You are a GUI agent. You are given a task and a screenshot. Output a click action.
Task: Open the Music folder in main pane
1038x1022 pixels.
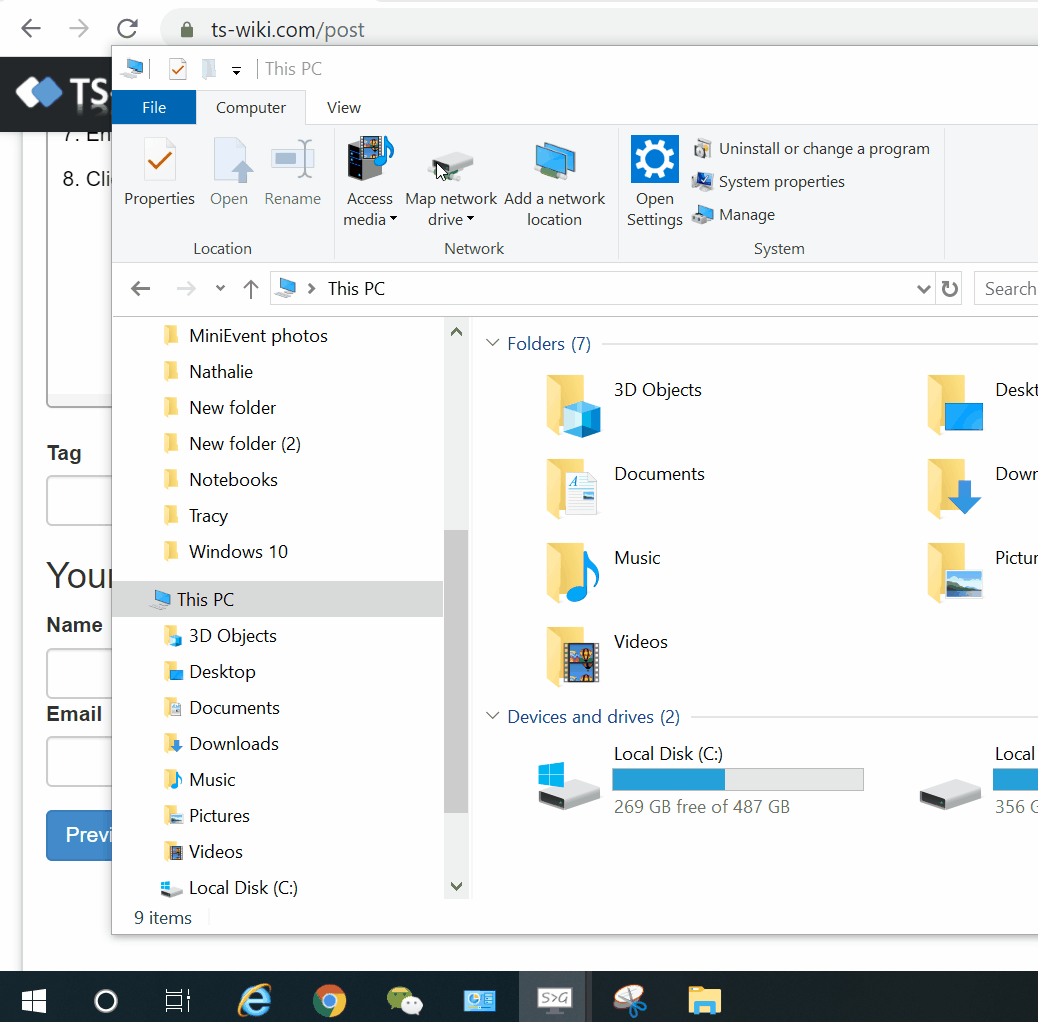[x=574, y=573]
